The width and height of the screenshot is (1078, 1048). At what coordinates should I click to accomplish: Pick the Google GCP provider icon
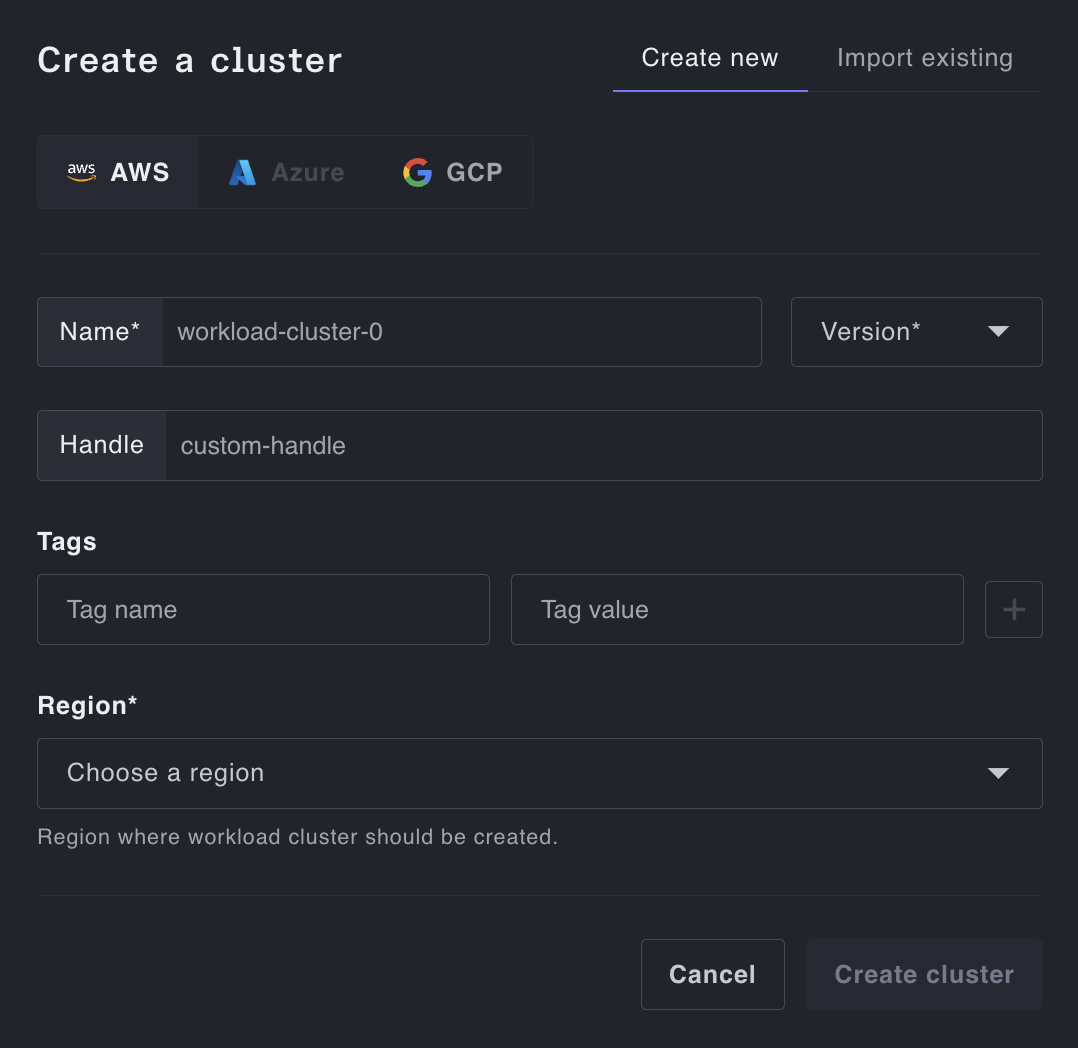[417, 172]
